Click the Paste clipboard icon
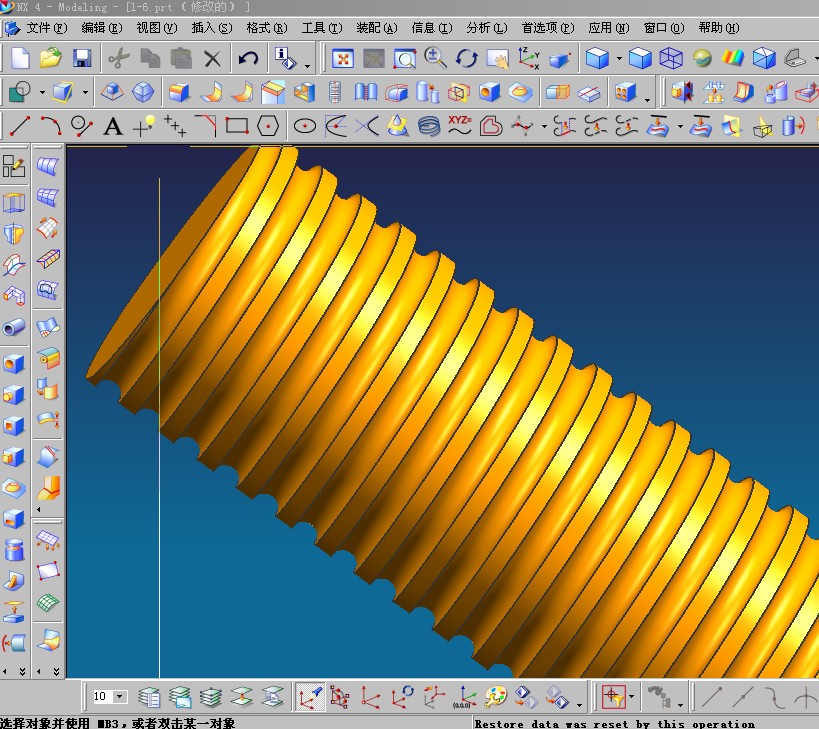Screen dimensions: 819x729 click(x=181, y=58)
